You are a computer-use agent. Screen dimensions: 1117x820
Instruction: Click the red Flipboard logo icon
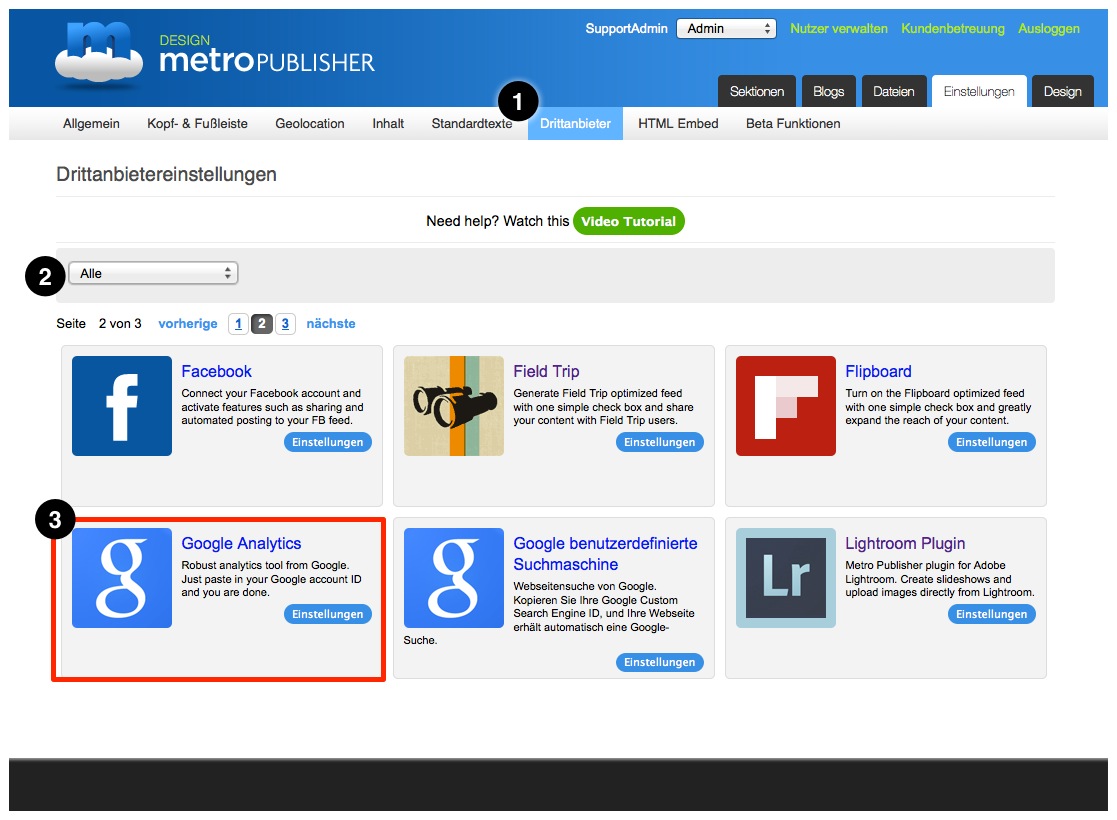(x=786, y=405)
